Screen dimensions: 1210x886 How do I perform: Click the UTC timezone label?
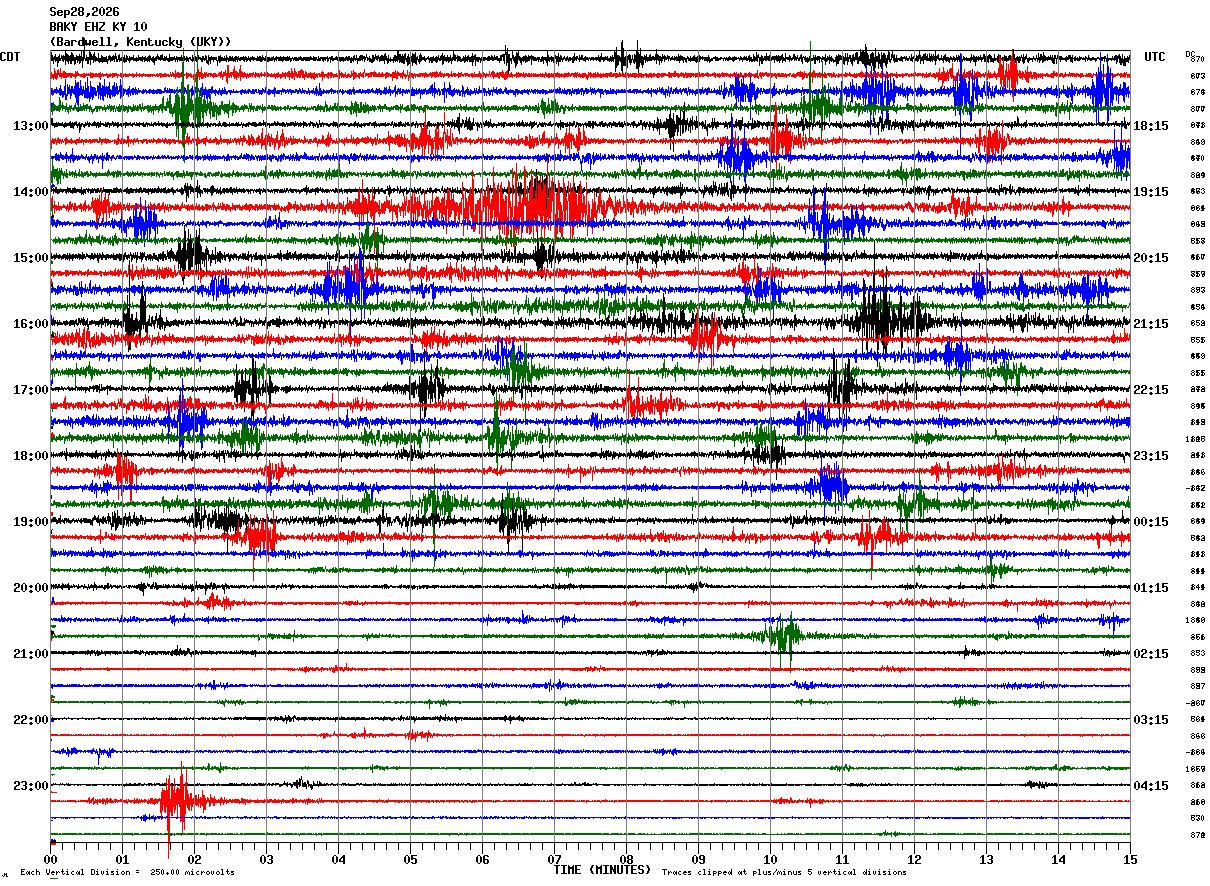1155,57
